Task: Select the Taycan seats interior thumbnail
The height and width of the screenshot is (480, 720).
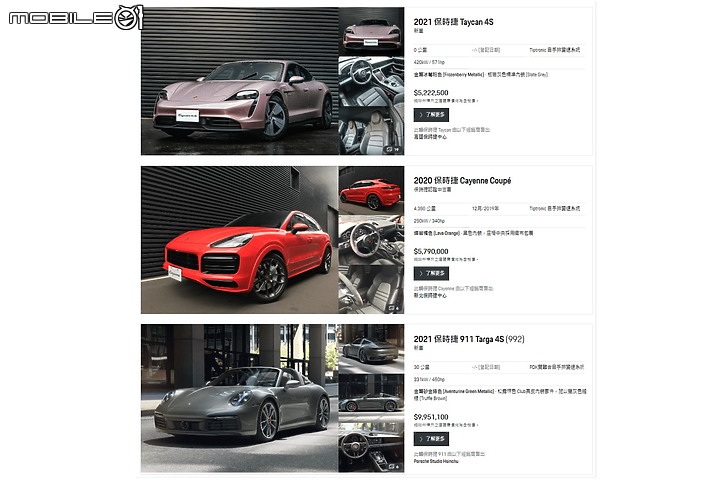Action: tap(371, 130)
